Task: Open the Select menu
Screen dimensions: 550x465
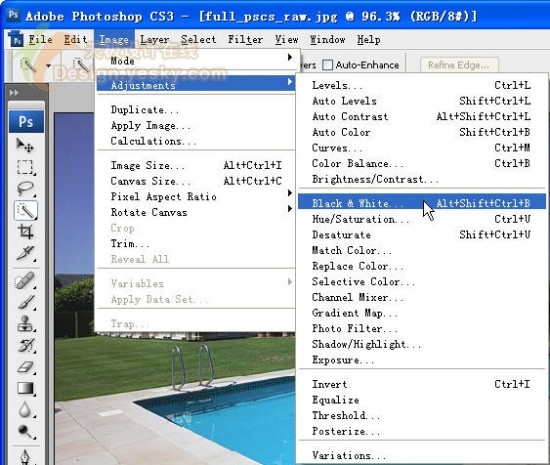Action: click(x=199, y=39)
